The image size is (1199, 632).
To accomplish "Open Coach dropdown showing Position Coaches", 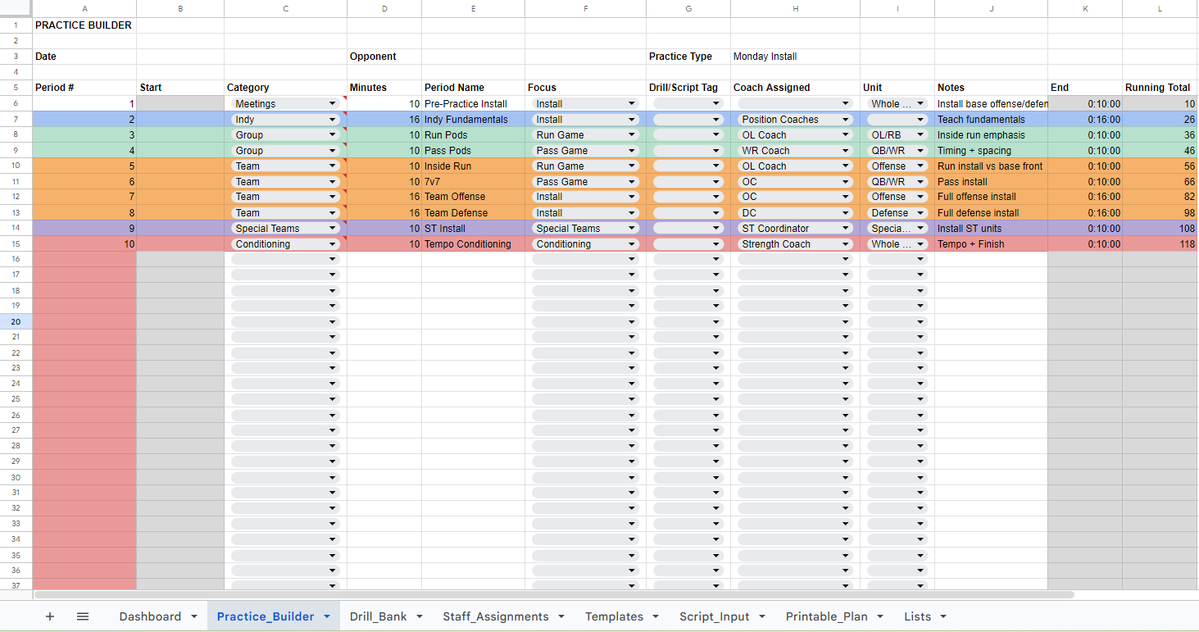I will pos(794,119).
